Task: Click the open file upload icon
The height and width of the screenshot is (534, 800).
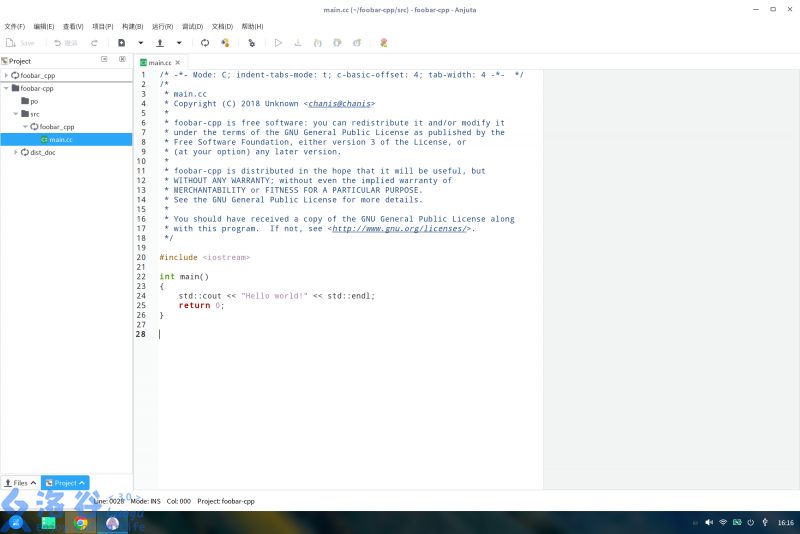Action: 160,43
